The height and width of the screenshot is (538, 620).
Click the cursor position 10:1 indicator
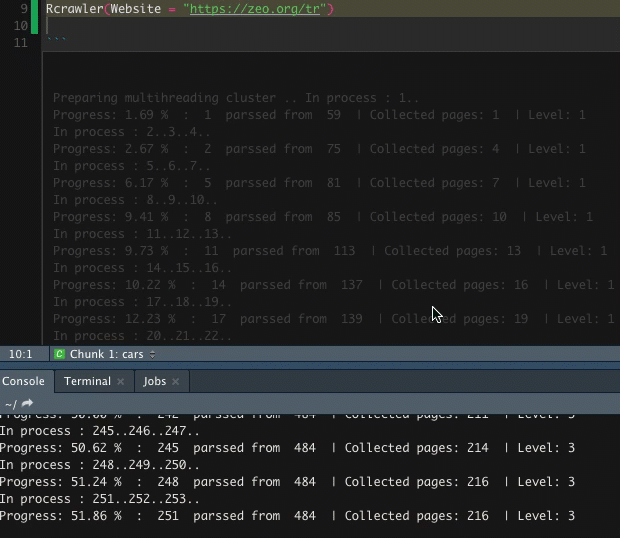click(21, 354)
